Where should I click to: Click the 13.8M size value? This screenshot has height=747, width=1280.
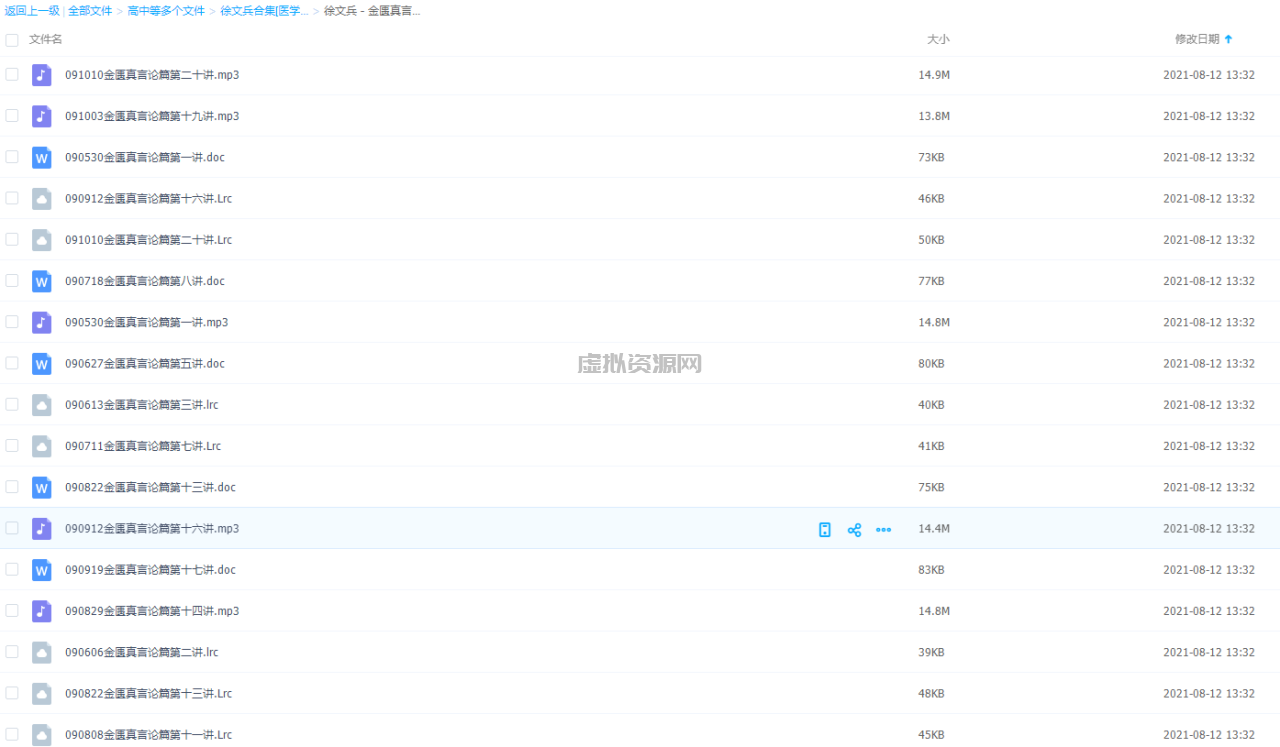point(934,116)
